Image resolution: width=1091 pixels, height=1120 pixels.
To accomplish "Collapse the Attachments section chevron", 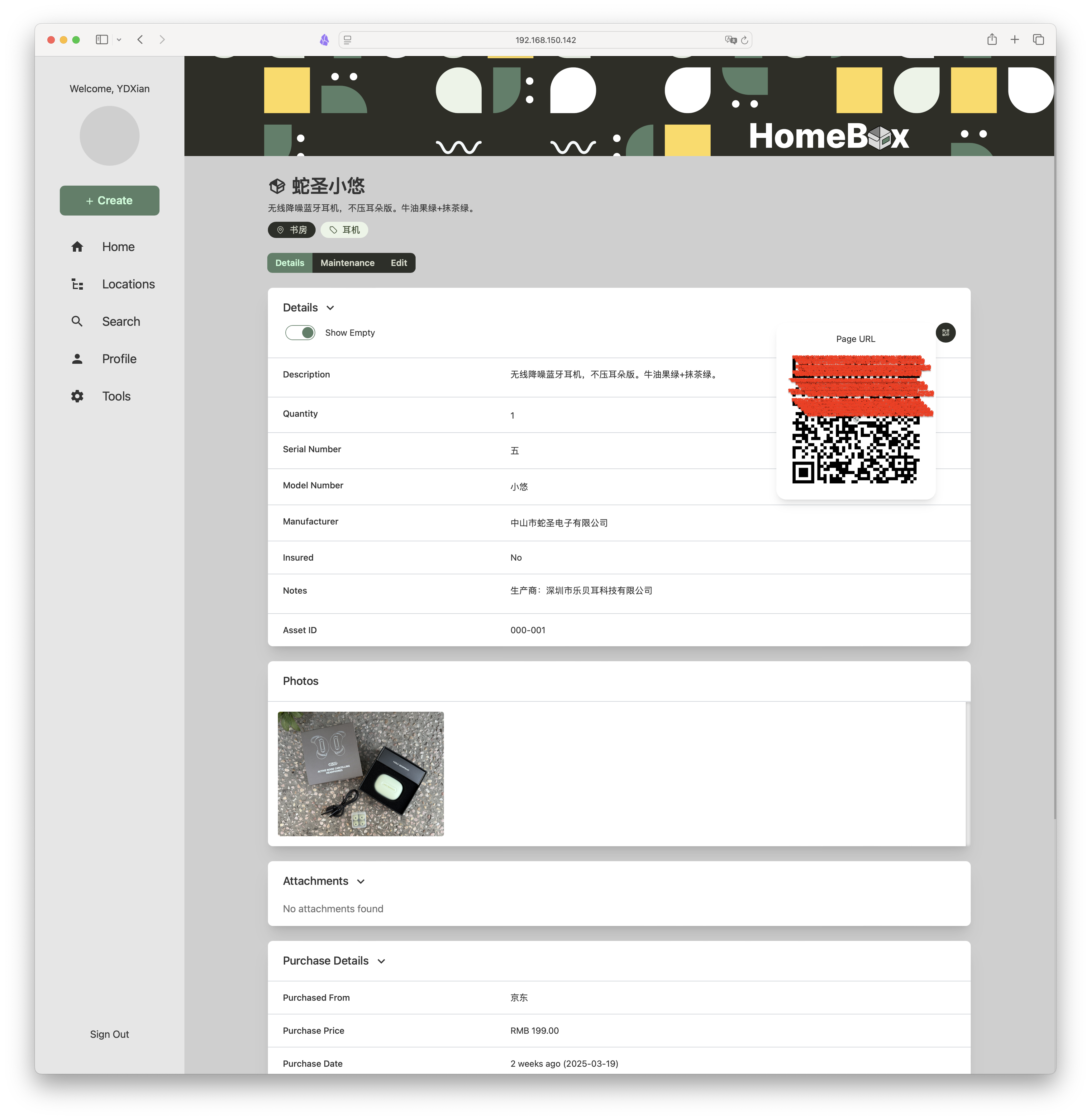I will click(x=361, y=882).
